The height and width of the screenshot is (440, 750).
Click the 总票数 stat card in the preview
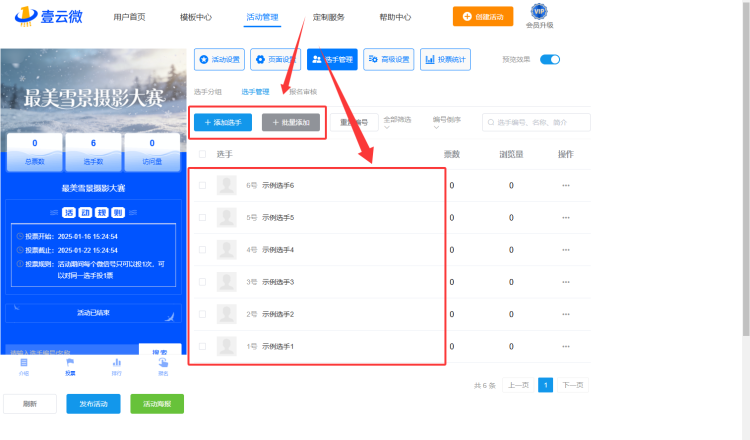click(34, 152)
